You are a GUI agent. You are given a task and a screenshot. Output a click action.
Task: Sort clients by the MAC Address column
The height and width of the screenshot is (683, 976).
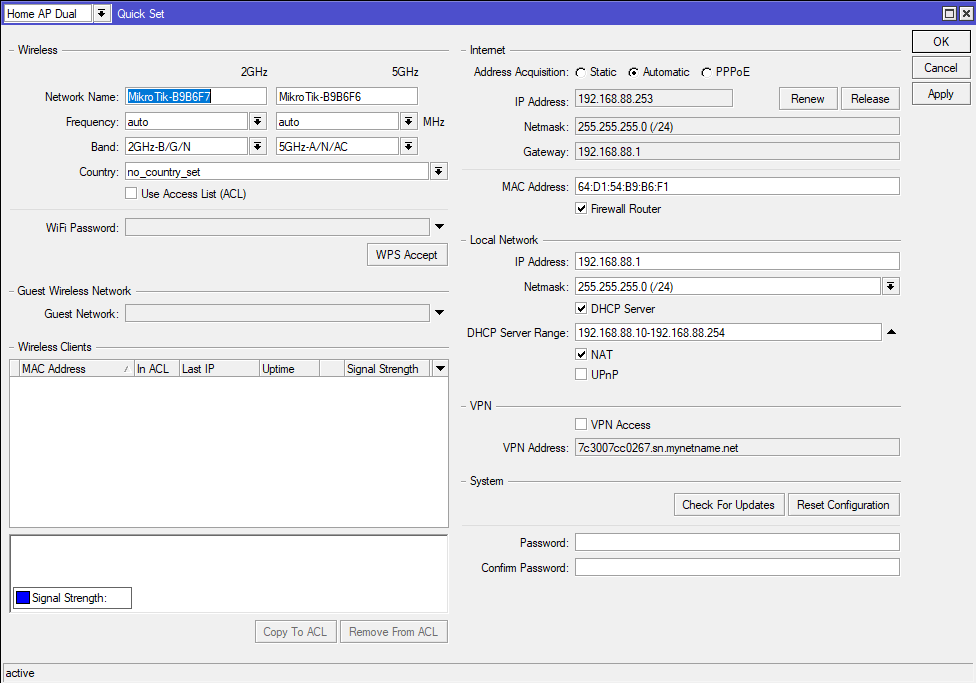[75, 369]
